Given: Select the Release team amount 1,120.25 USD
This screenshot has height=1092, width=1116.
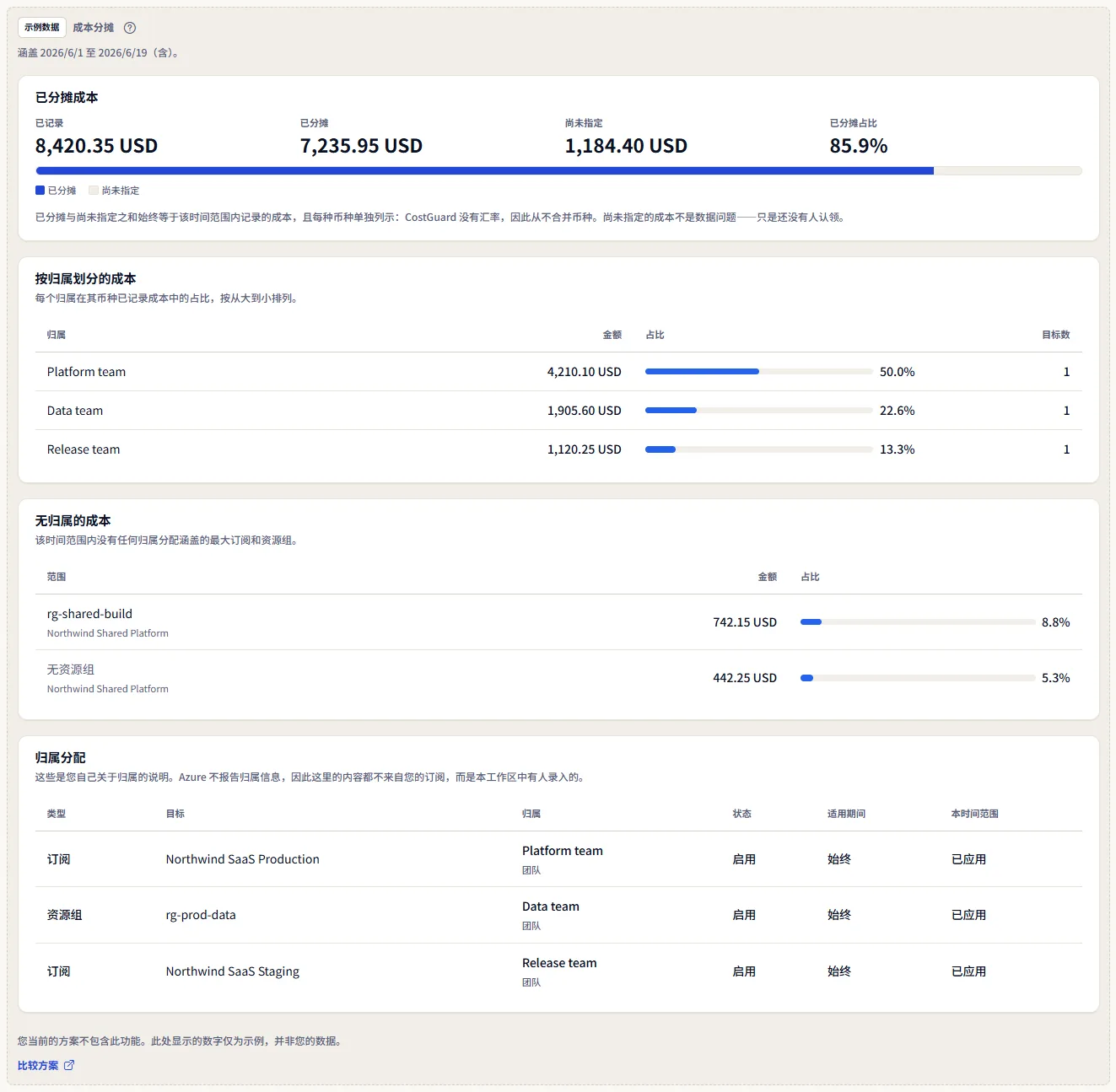Looking at the screenshot, I should [584, 449].
